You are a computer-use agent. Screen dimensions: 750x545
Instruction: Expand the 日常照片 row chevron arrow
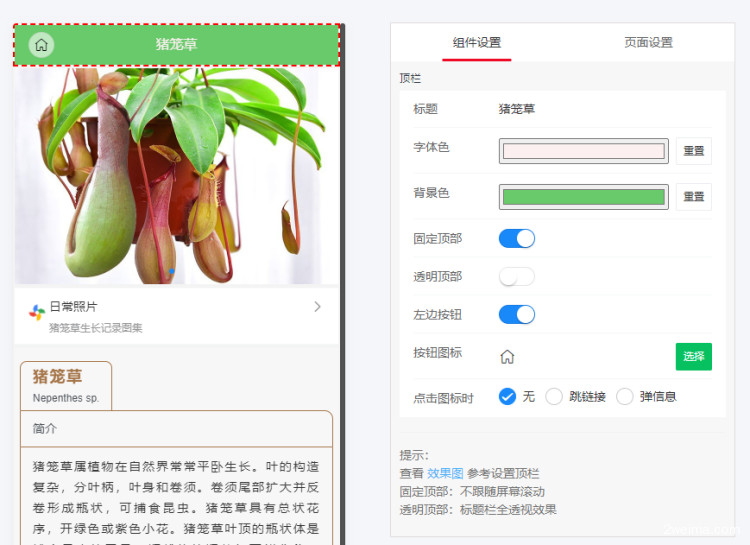[x=317, y=307]
